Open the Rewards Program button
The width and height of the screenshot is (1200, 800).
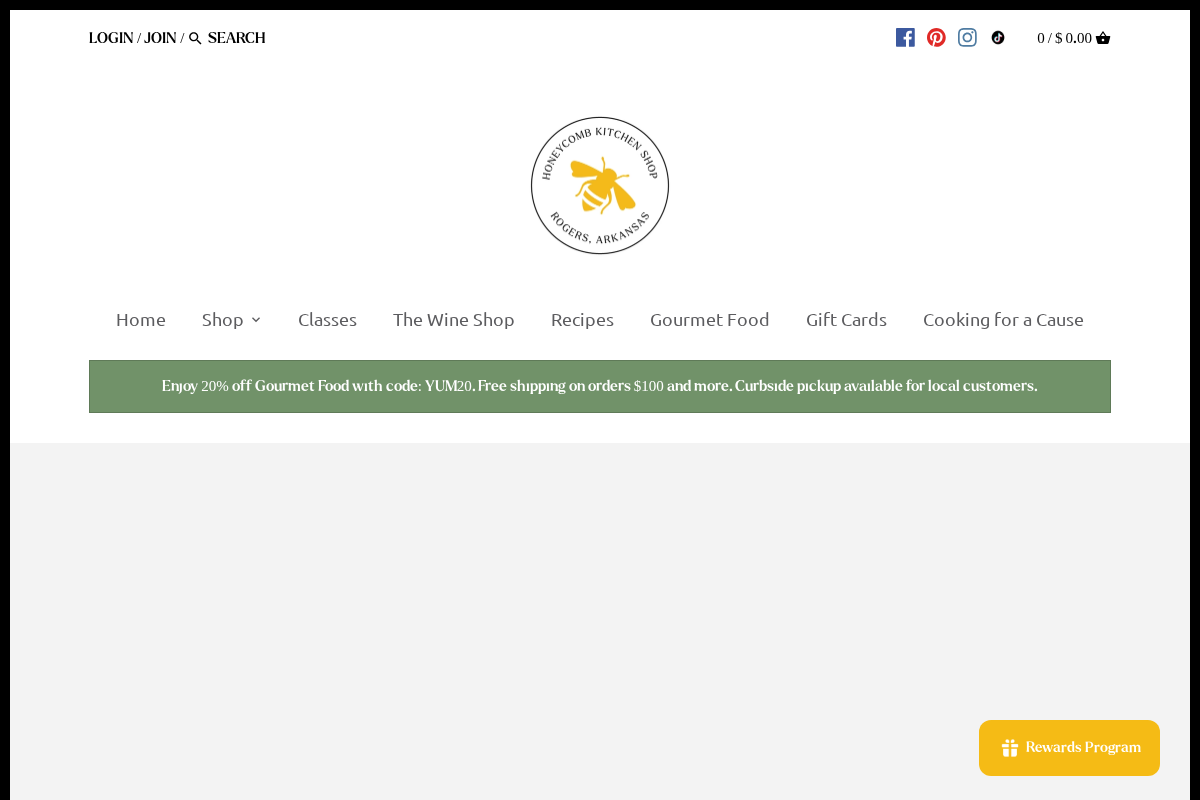[x=1069, y=747]
